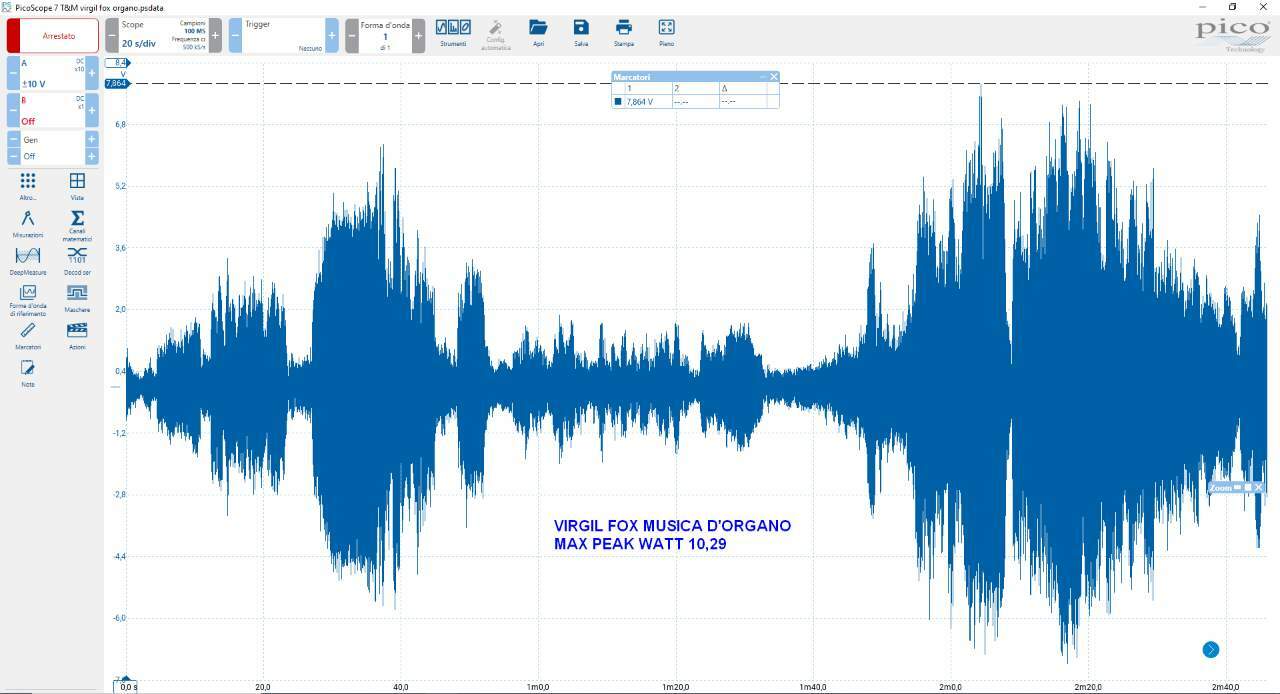
Task: Open the Decod ser serial decoding tool
Action: coord(77,261)
